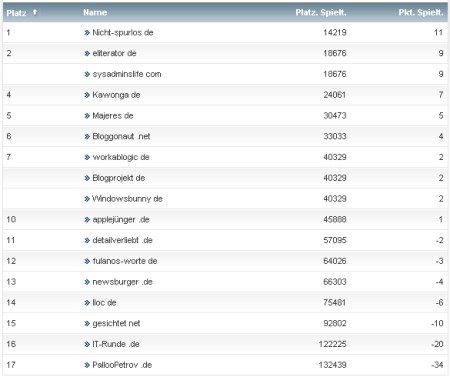Image resolution: width=450 pixels, height=377 pixels.
Task: Select the value 132439 in PallooPetrov row
Action: pos(332,365)
